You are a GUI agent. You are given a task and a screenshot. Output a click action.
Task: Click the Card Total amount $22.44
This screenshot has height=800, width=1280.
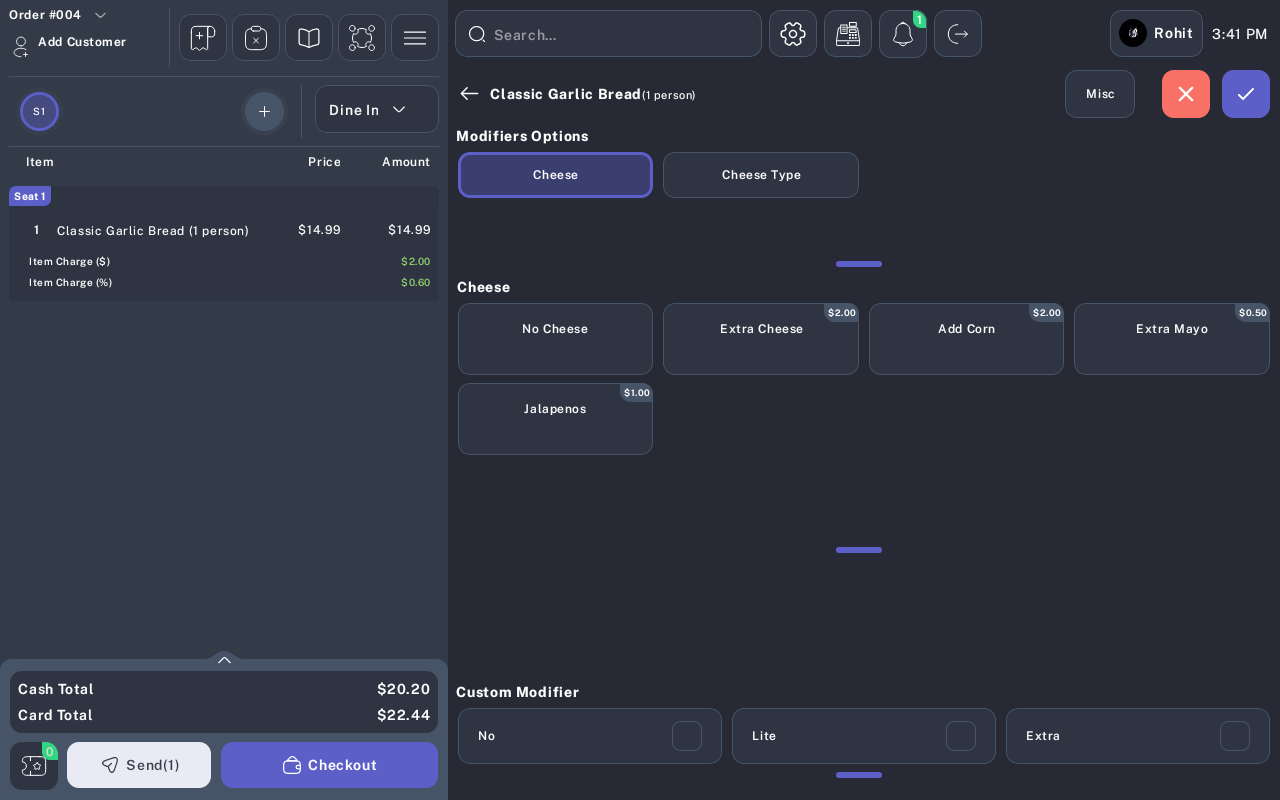point(404,715)
